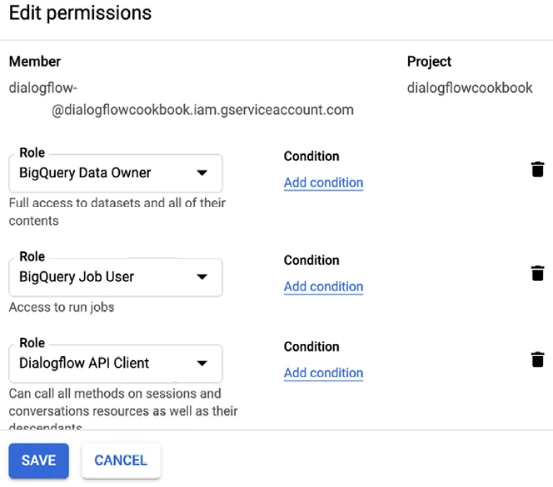Remove the BigQuery Job User role
Image resolution: width=553 pixels, height=487 pixels.
537,273
